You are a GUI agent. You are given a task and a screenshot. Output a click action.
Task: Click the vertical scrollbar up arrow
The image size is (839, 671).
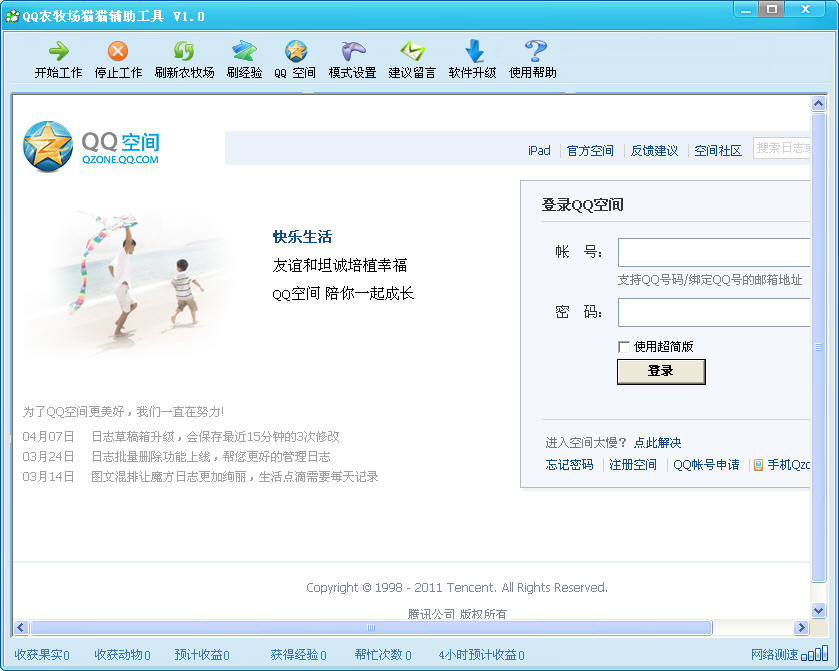point(818,103)
